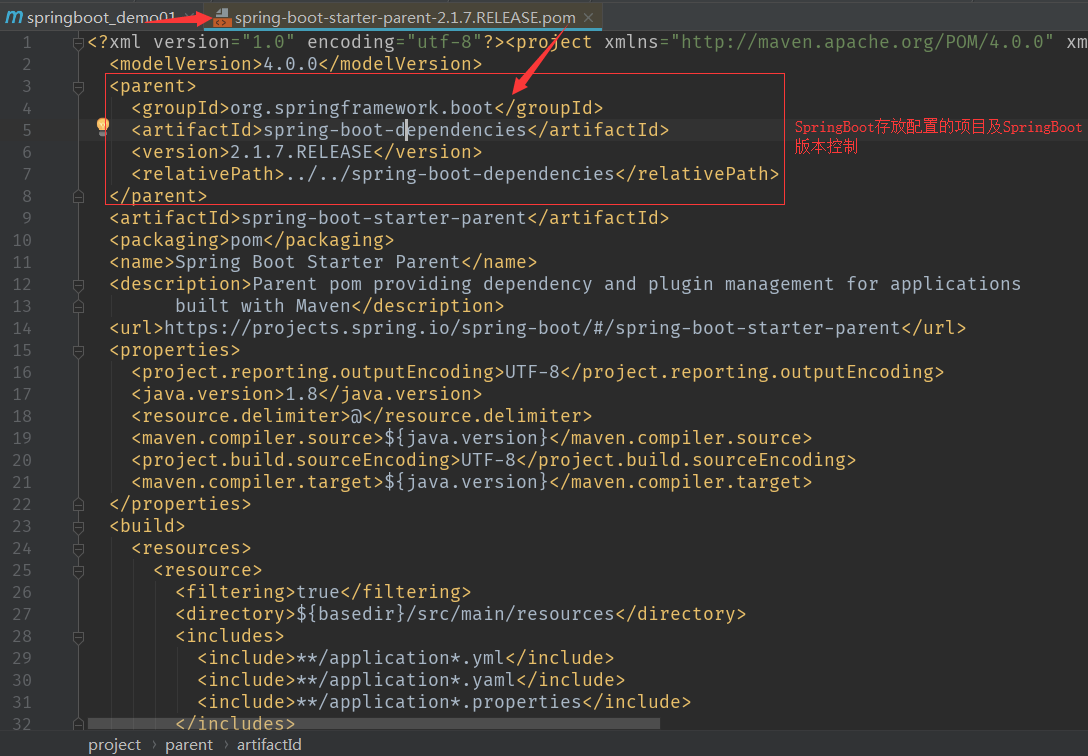Click project.build.sourceEncoding on line 20

pos(494,460)
